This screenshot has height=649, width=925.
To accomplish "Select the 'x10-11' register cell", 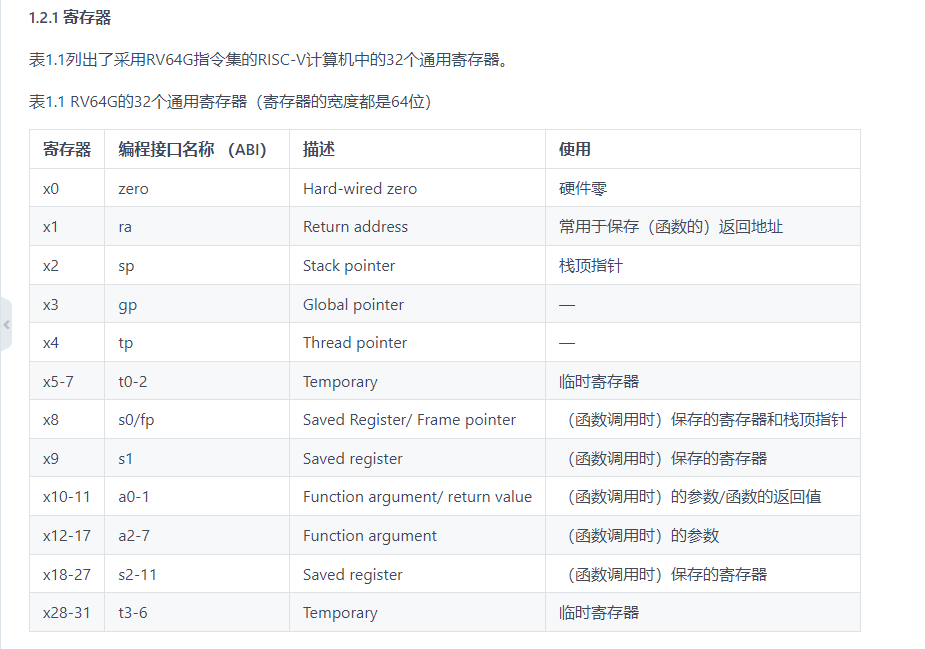I will point(67,497).
